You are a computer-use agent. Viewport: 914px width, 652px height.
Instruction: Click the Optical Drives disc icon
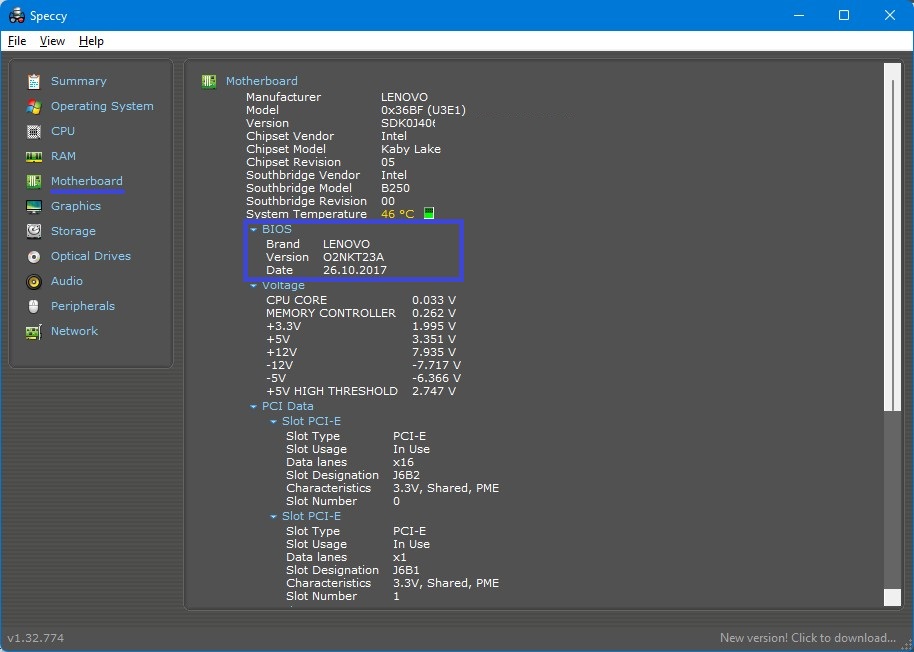[34, 256]
